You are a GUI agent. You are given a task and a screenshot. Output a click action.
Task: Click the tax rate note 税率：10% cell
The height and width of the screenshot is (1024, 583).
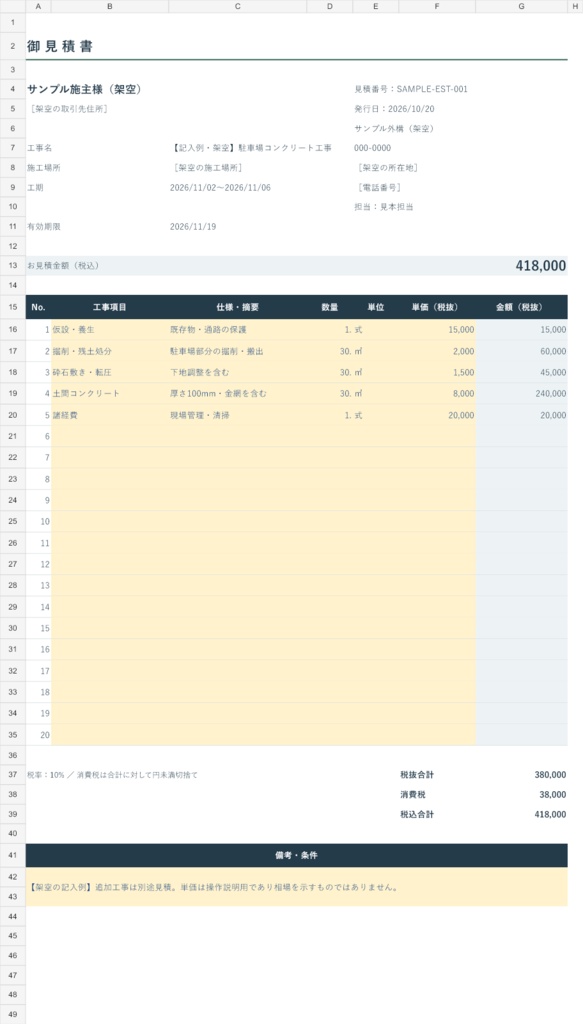[x=112, y=775]
